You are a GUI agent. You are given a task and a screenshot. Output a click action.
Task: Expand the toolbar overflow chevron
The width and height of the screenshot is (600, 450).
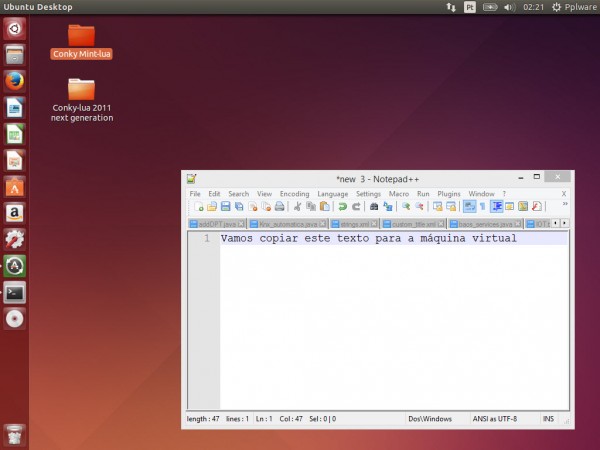[x=565, y=204]
